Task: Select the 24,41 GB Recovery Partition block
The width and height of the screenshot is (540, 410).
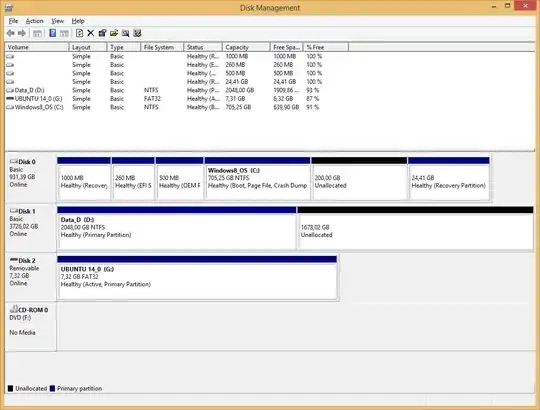Action: (x=449, y=178)
